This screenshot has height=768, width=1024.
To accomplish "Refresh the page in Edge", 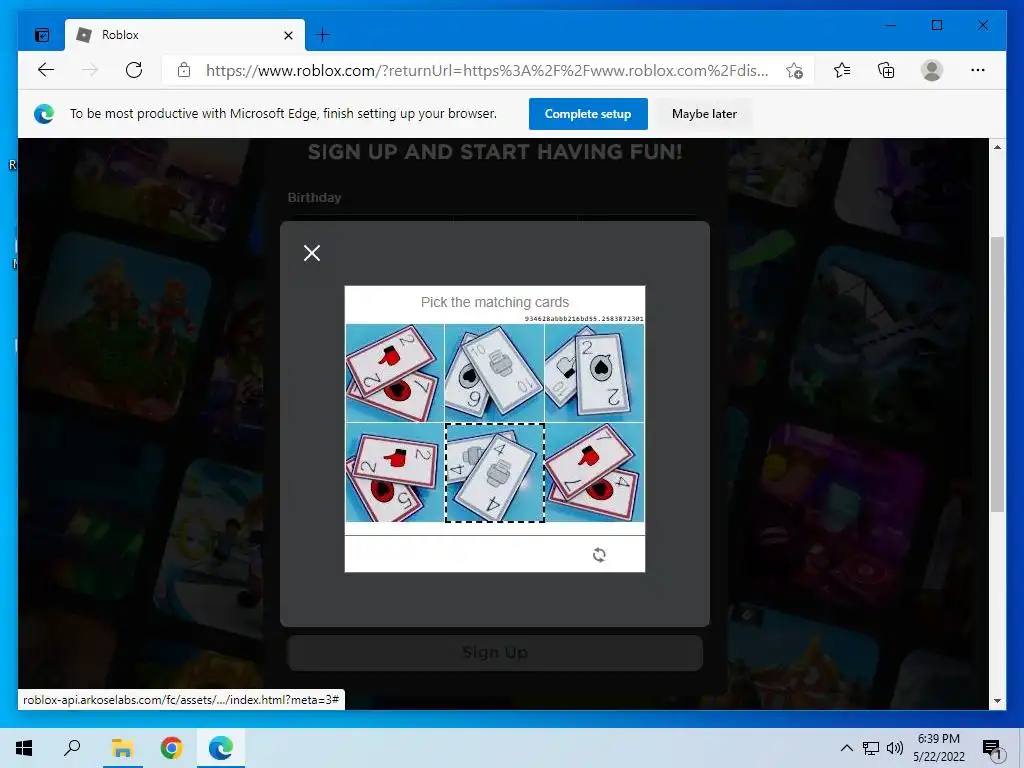I will click(x=134, y=70).
